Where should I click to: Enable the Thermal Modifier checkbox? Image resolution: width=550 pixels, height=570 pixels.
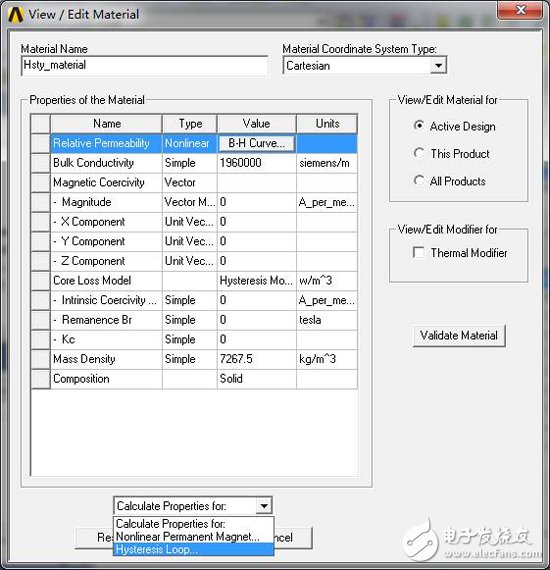tap(418, 252)
